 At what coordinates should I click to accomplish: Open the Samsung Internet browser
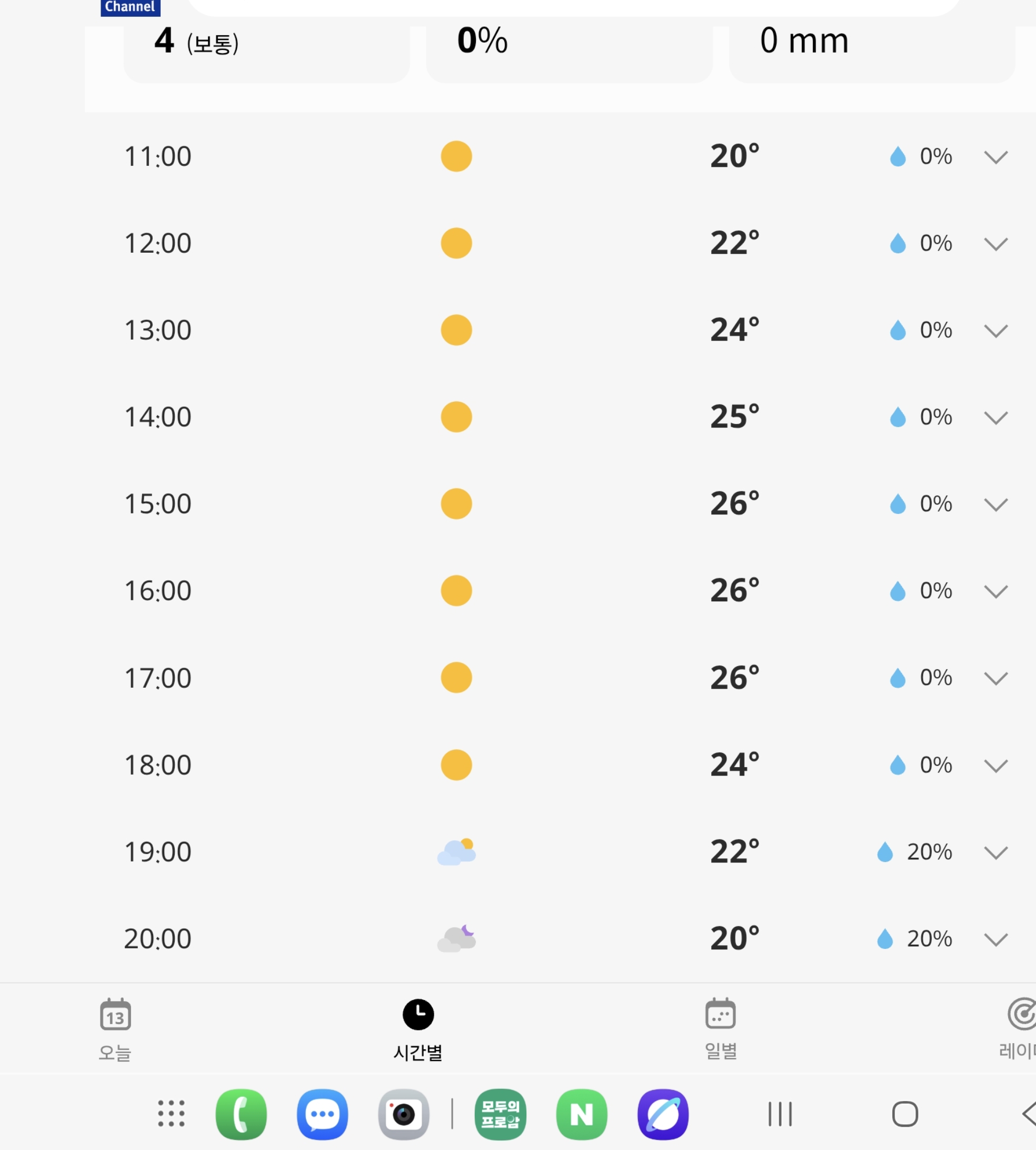[663, 1114]
